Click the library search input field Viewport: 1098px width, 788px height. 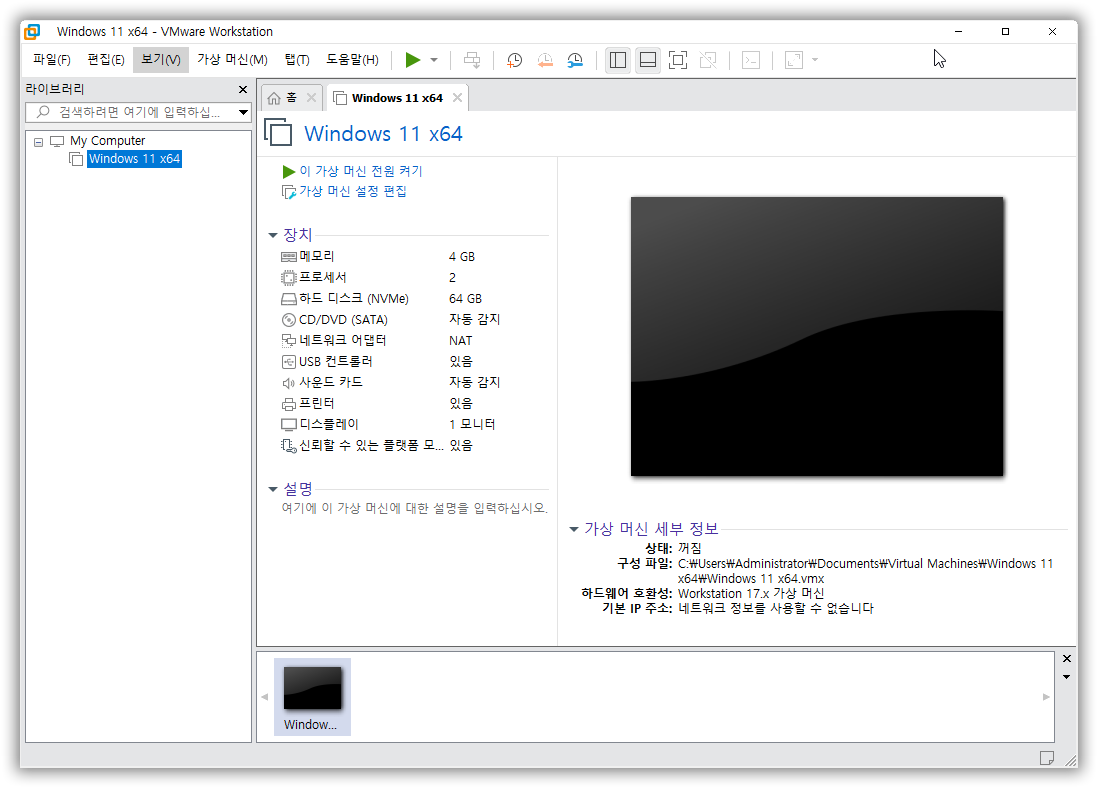[x=131, y=112]
